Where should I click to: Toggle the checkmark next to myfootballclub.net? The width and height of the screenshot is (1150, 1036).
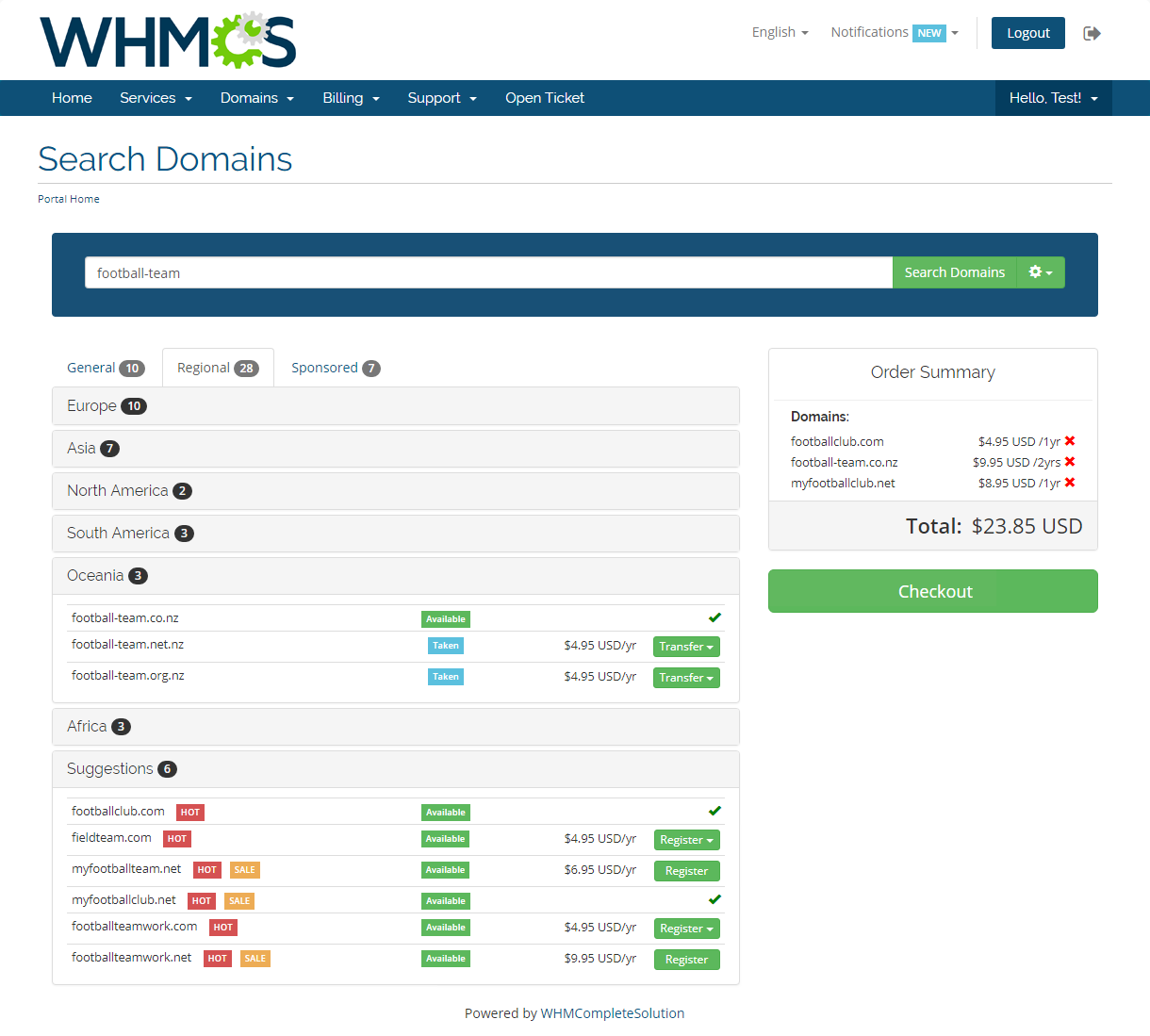point(715,898)
